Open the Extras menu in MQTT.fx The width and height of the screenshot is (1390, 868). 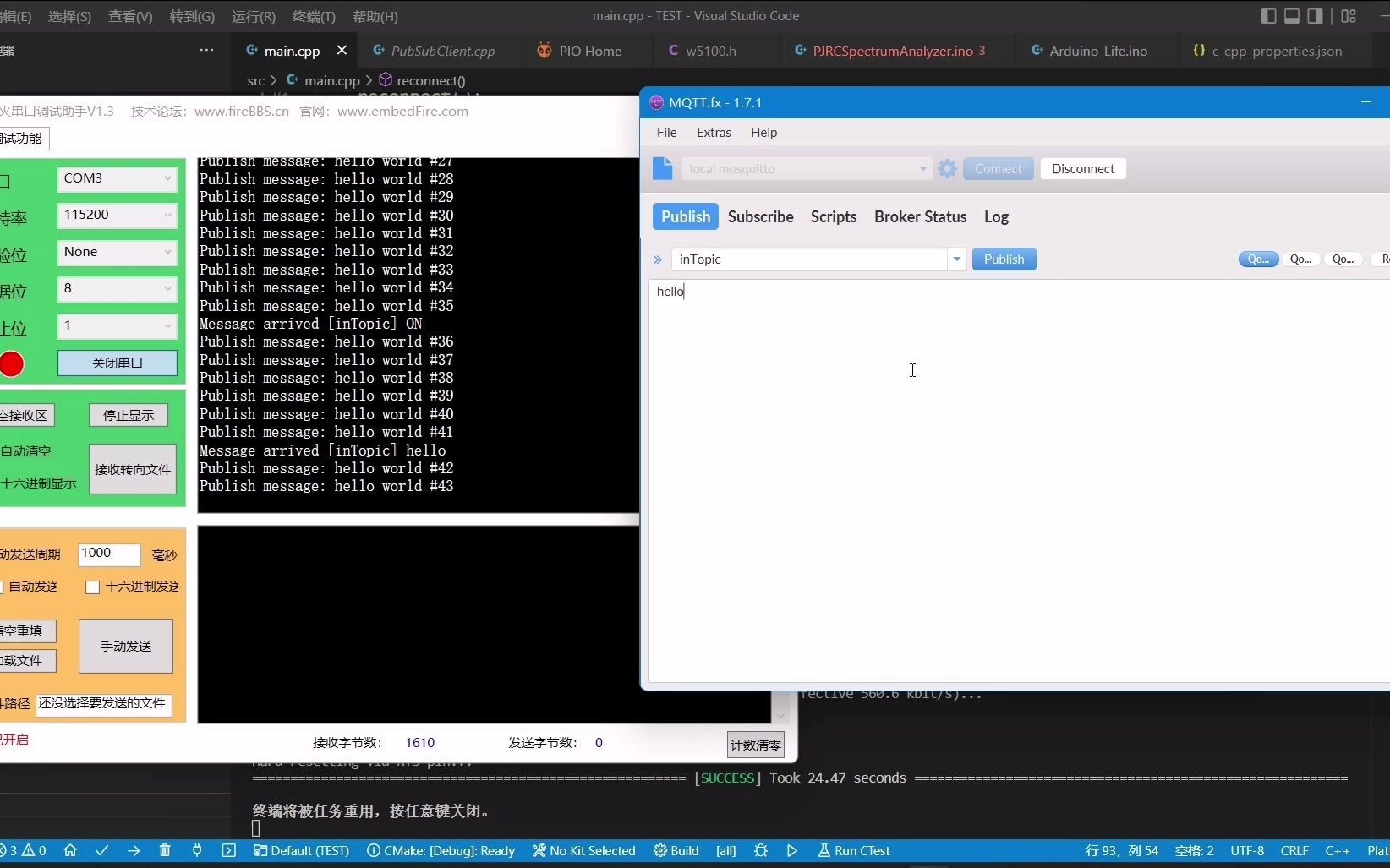(714, 132)
